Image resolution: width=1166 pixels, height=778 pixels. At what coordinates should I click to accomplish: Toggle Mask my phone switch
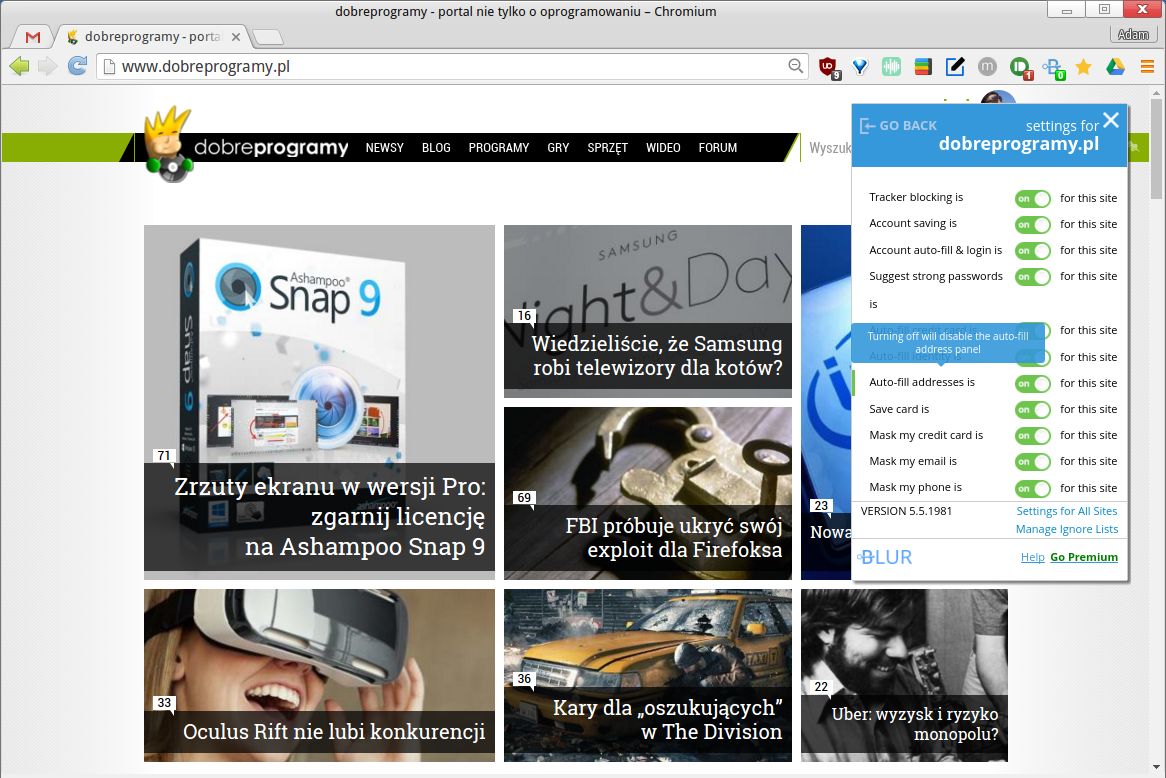pos(1033,489)
